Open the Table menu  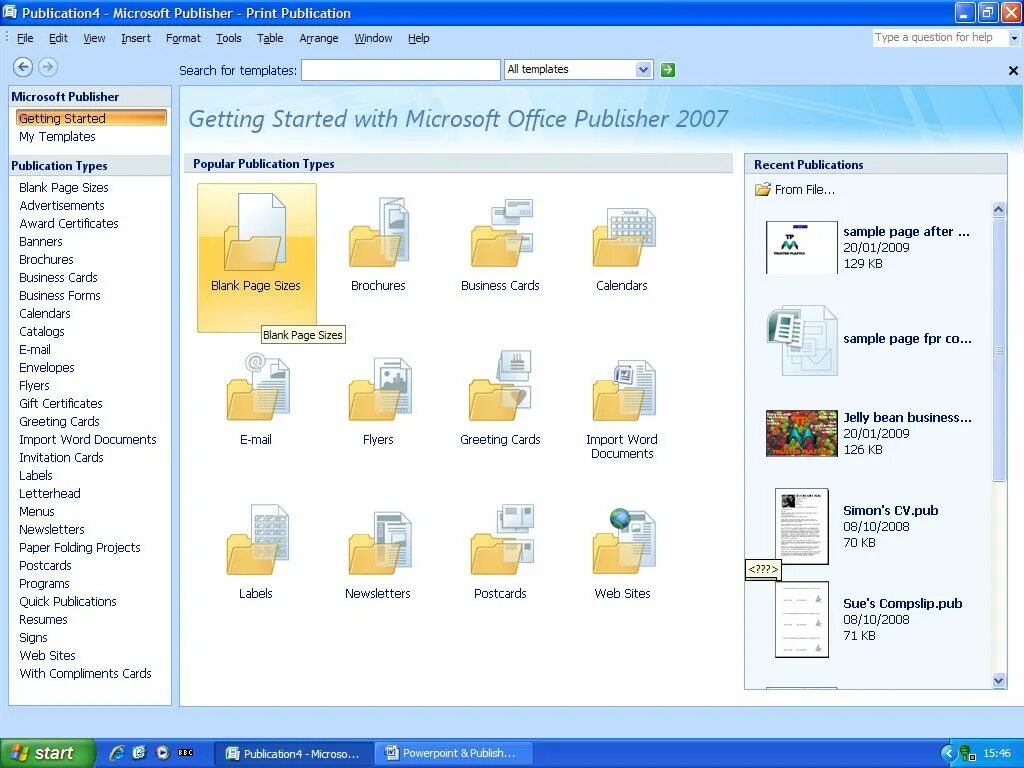[270, 38]
